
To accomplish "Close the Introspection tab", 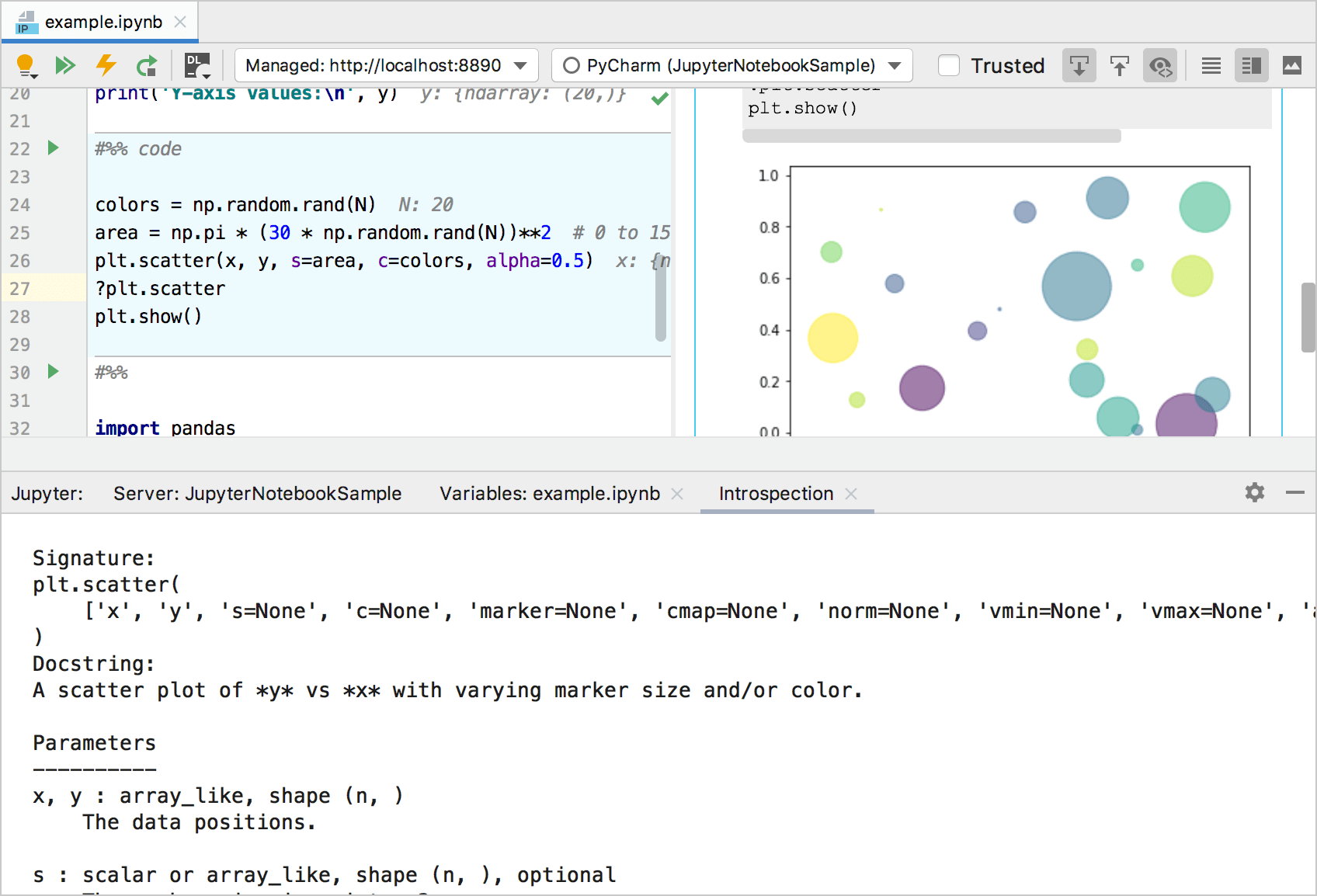I will 851,494.
